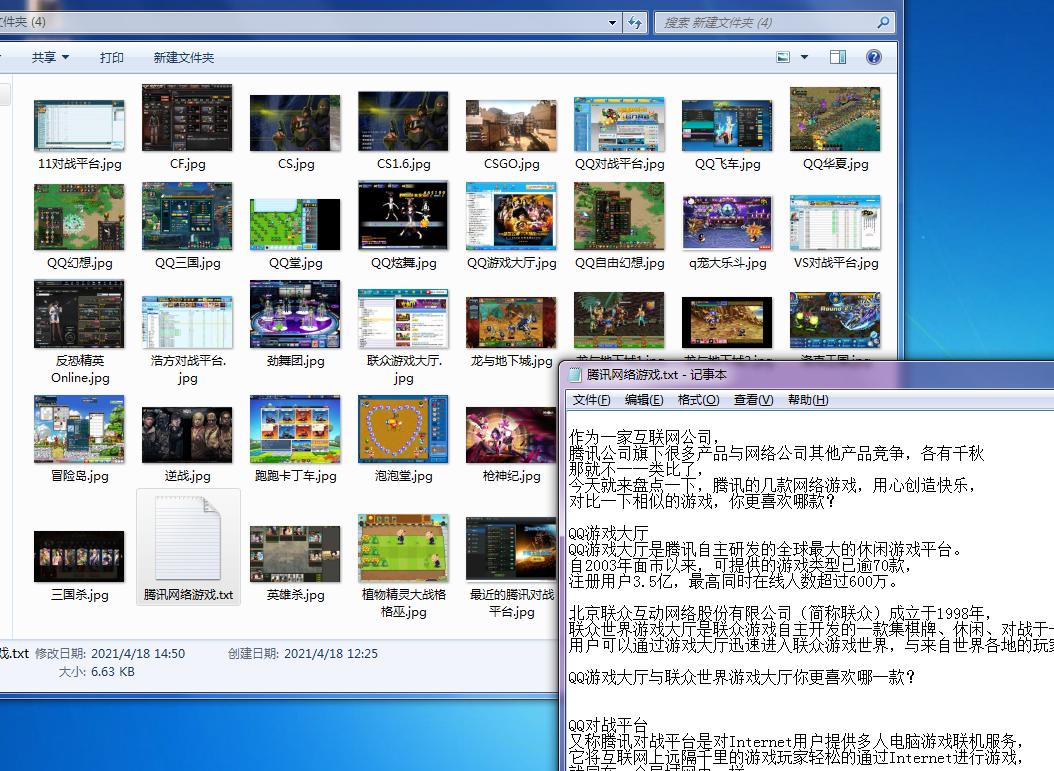Open the Notepad 文件(F) menu

pos(591,400)
